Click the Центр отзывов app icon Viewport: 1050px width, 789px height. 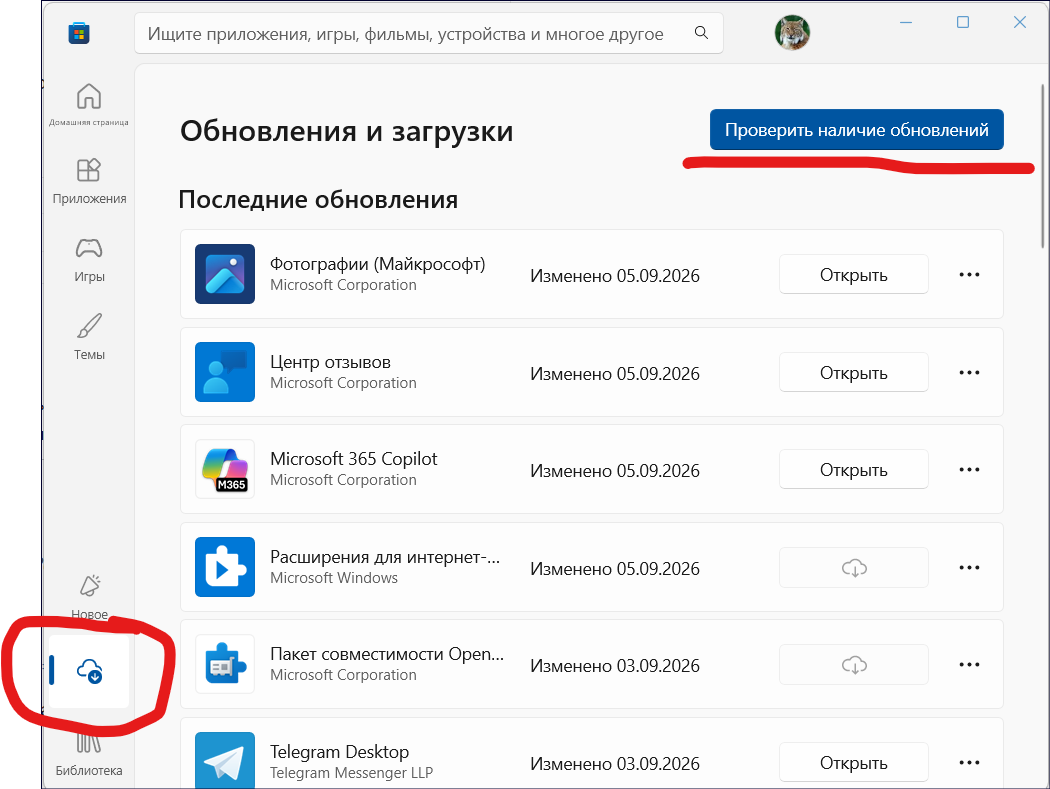coord(225,372)
